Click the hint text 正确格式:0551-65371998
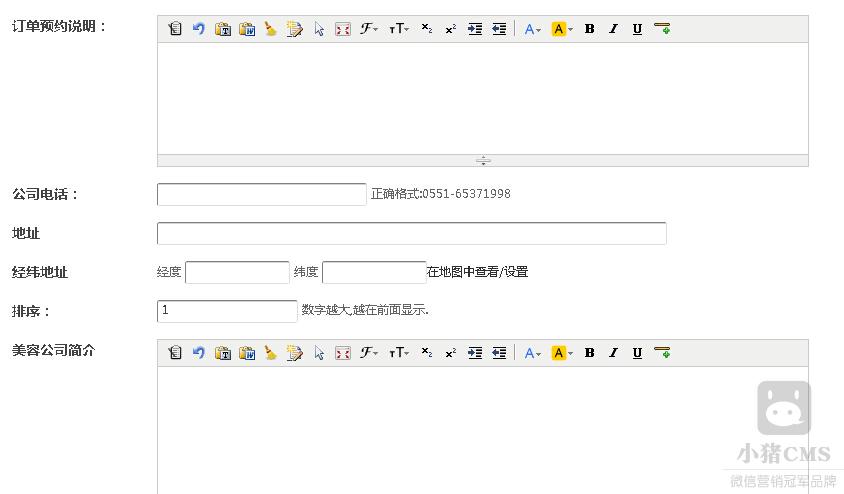844x494 pixels. pyautogui.click(x=441, y=194)
